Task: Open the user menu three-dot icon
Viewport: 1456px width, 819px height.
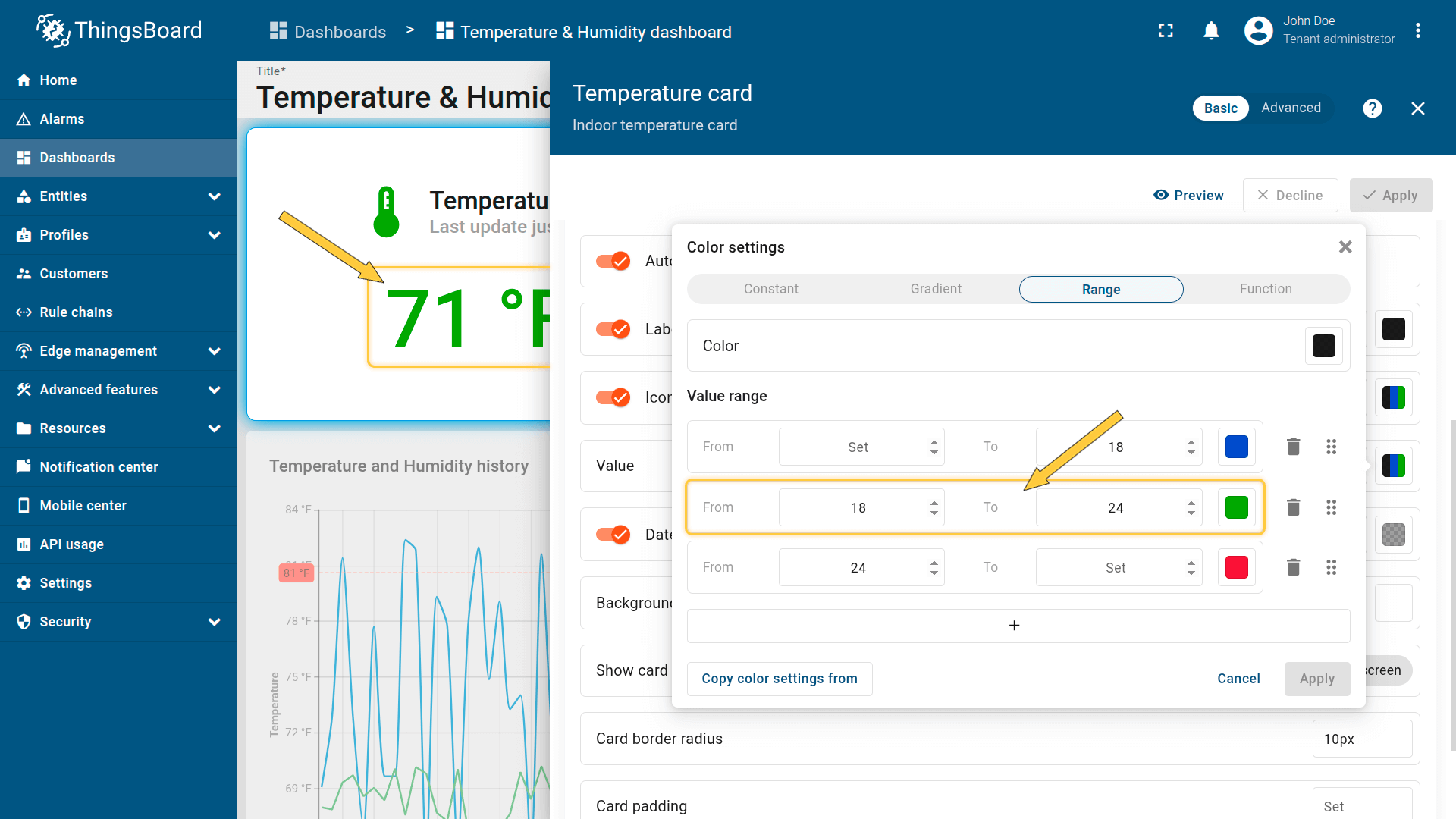Action: 1417,31
